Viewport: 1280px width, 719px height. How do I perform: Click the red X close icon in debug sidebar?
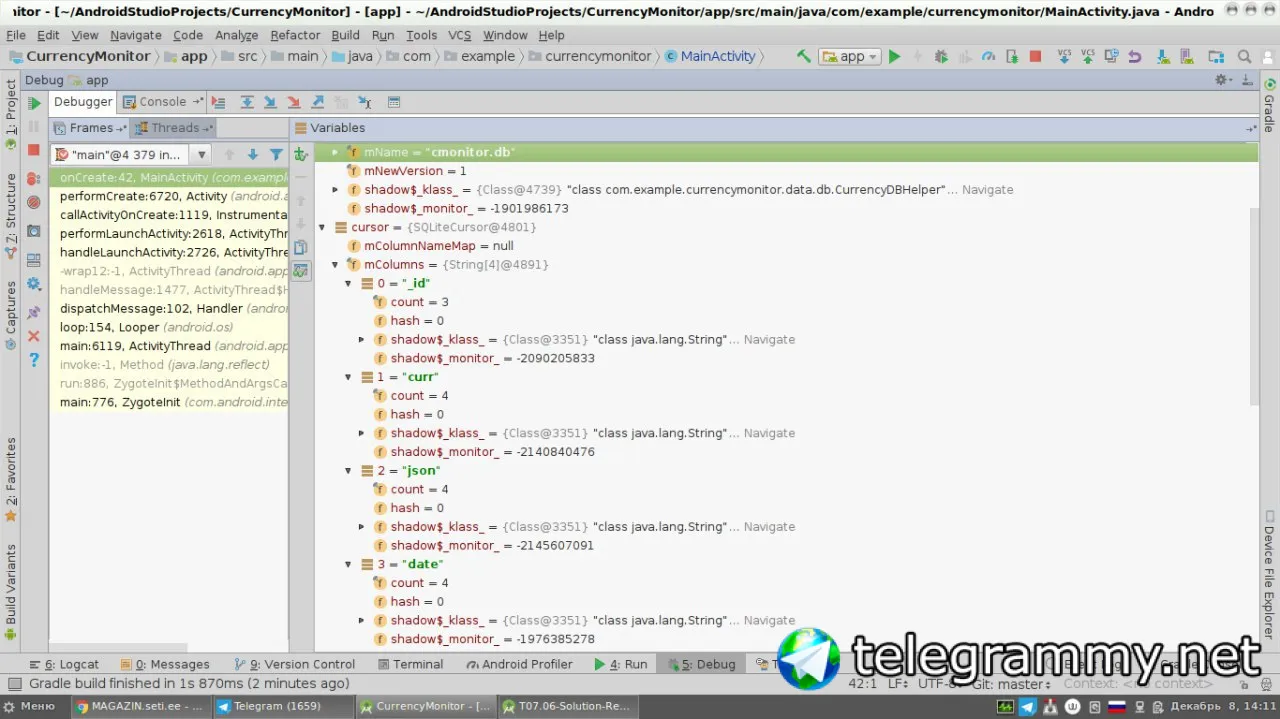[34, 336]
